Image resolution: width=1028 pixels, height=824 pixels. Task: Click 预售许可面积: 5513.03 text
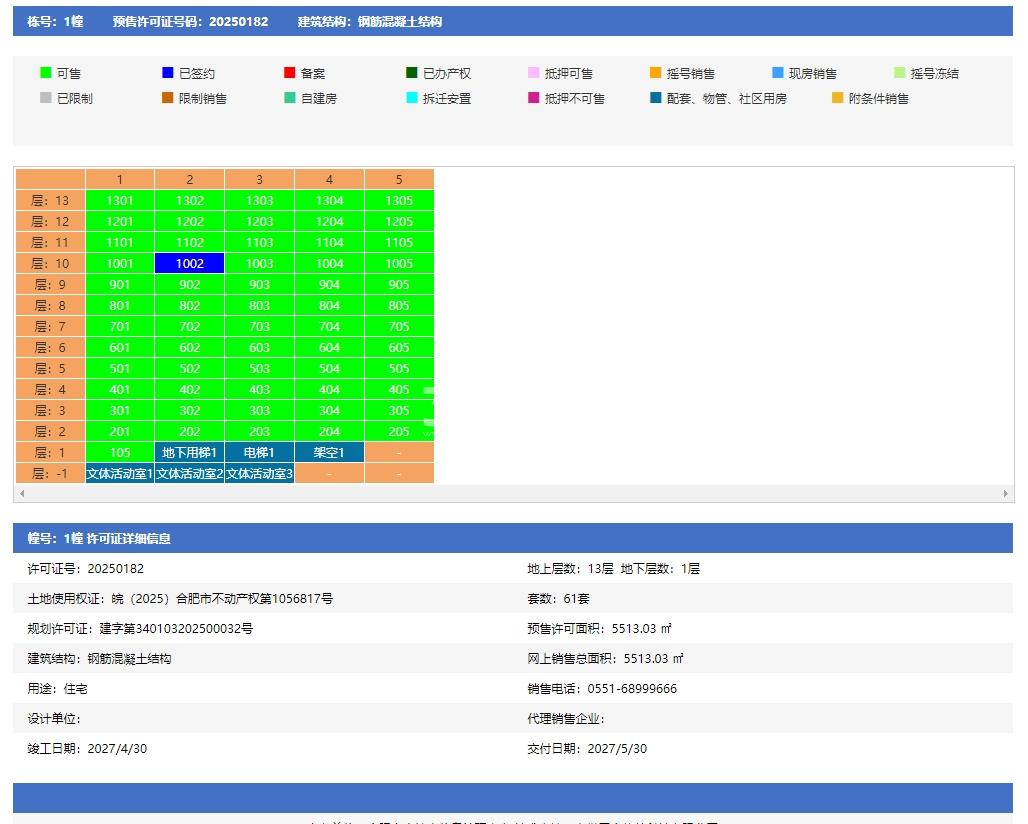pyautogui.click(x=599, y=629)
